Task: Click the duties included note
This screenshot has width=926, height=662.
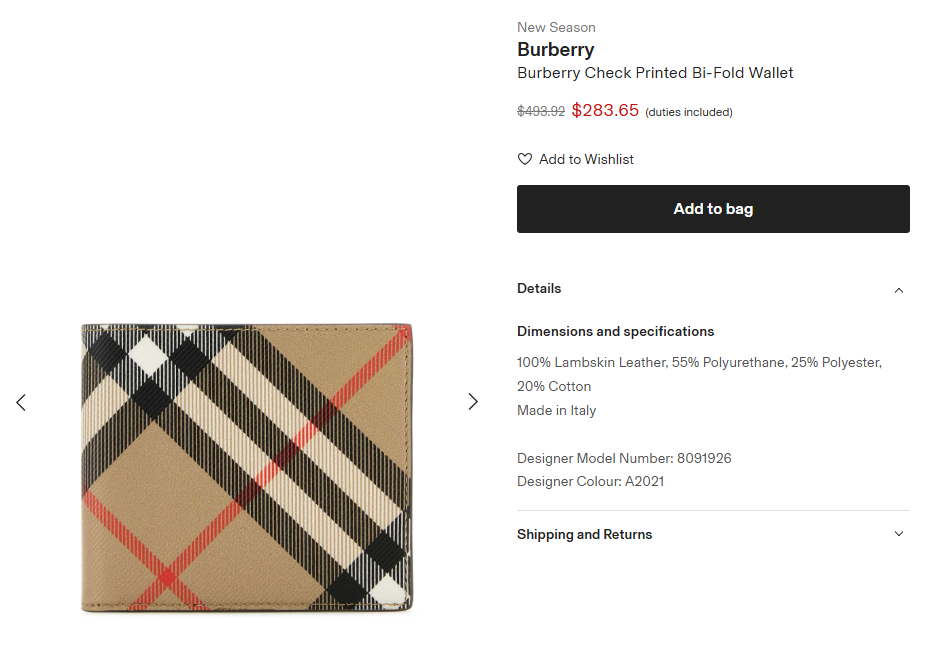Action: pos(689,112)
